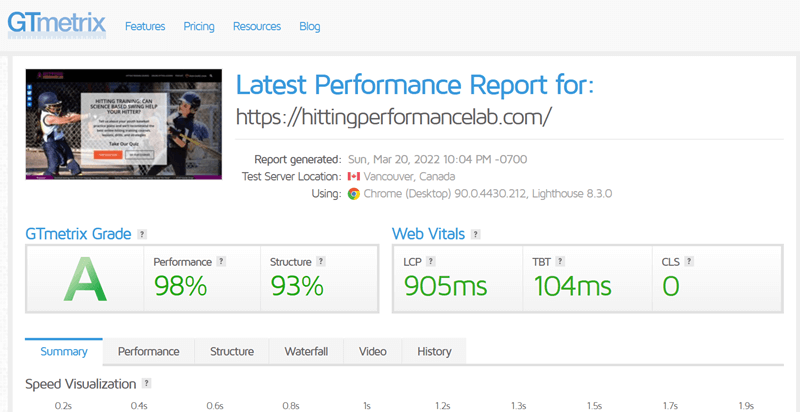Click the Chrome browser icon
The width and height of the screenshot is (800, 412).
pos(354,194)
